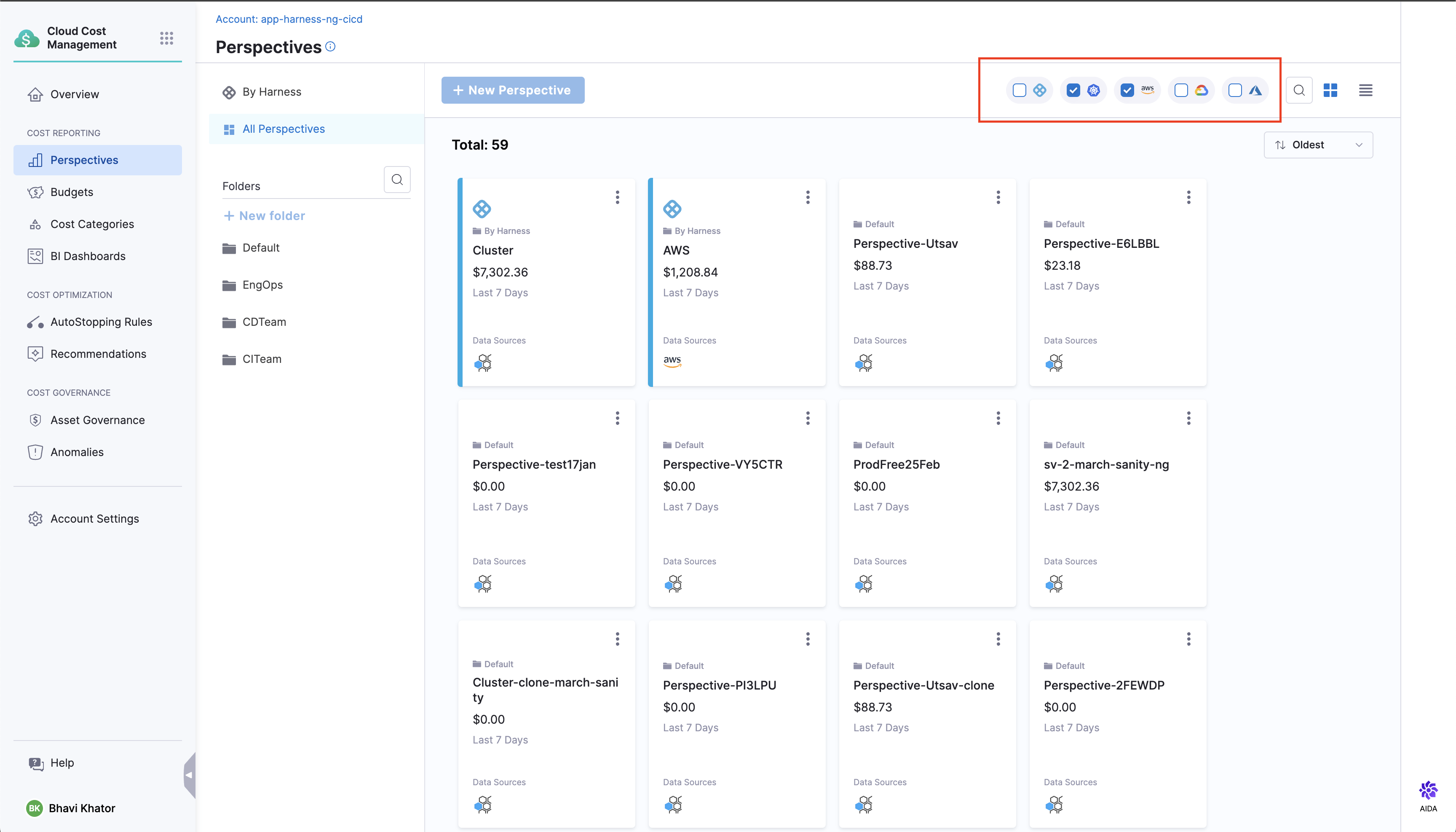This screenshot has height=832, width=1456.
Task: Open the options menu on Perspective-test17jan card
Action: click(618, 418)
